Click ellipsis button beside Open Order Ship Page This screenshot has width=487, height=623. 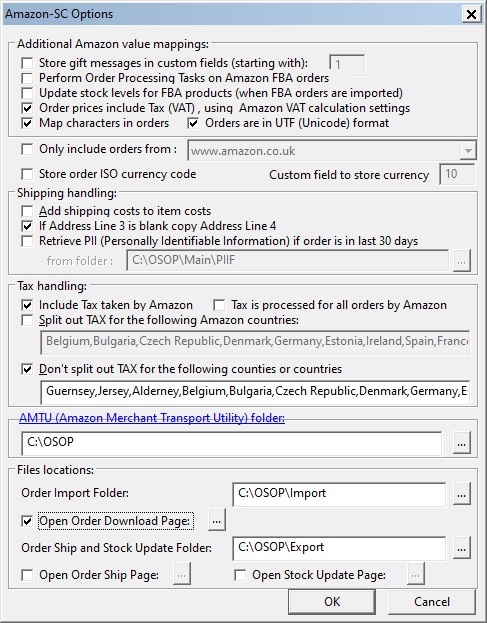click(182, 574)
